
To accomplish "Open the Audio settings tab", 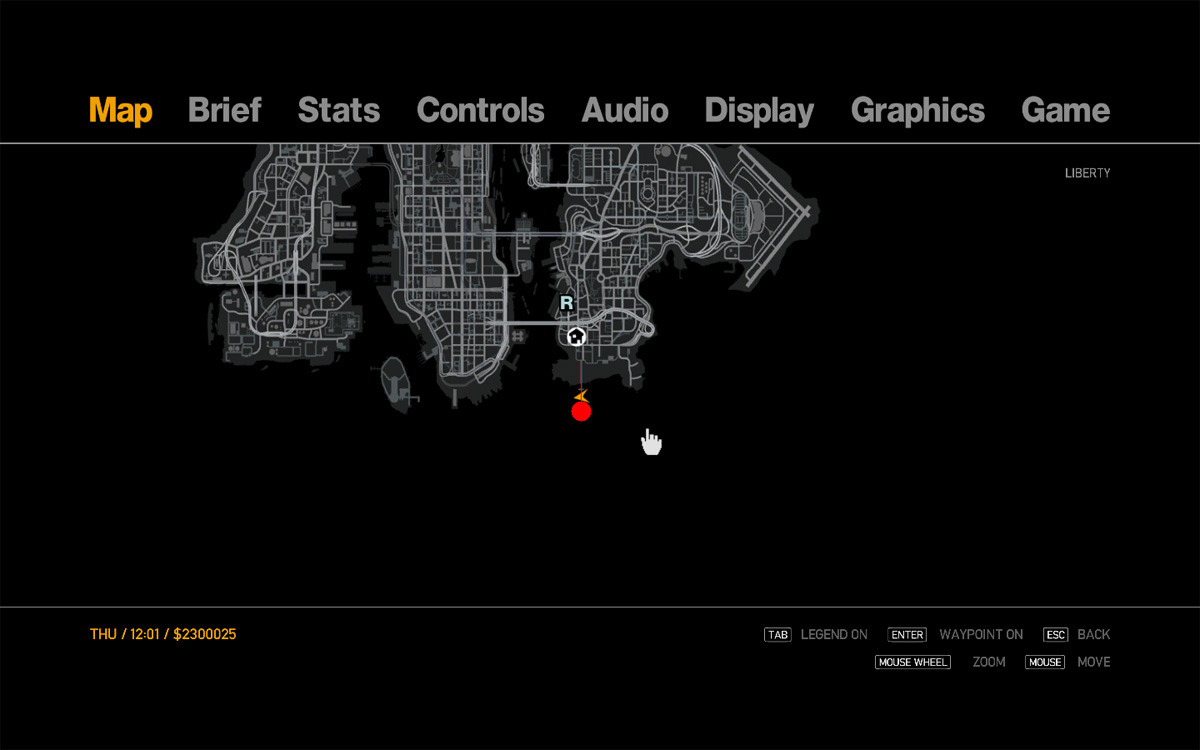I will pos(625,110).
